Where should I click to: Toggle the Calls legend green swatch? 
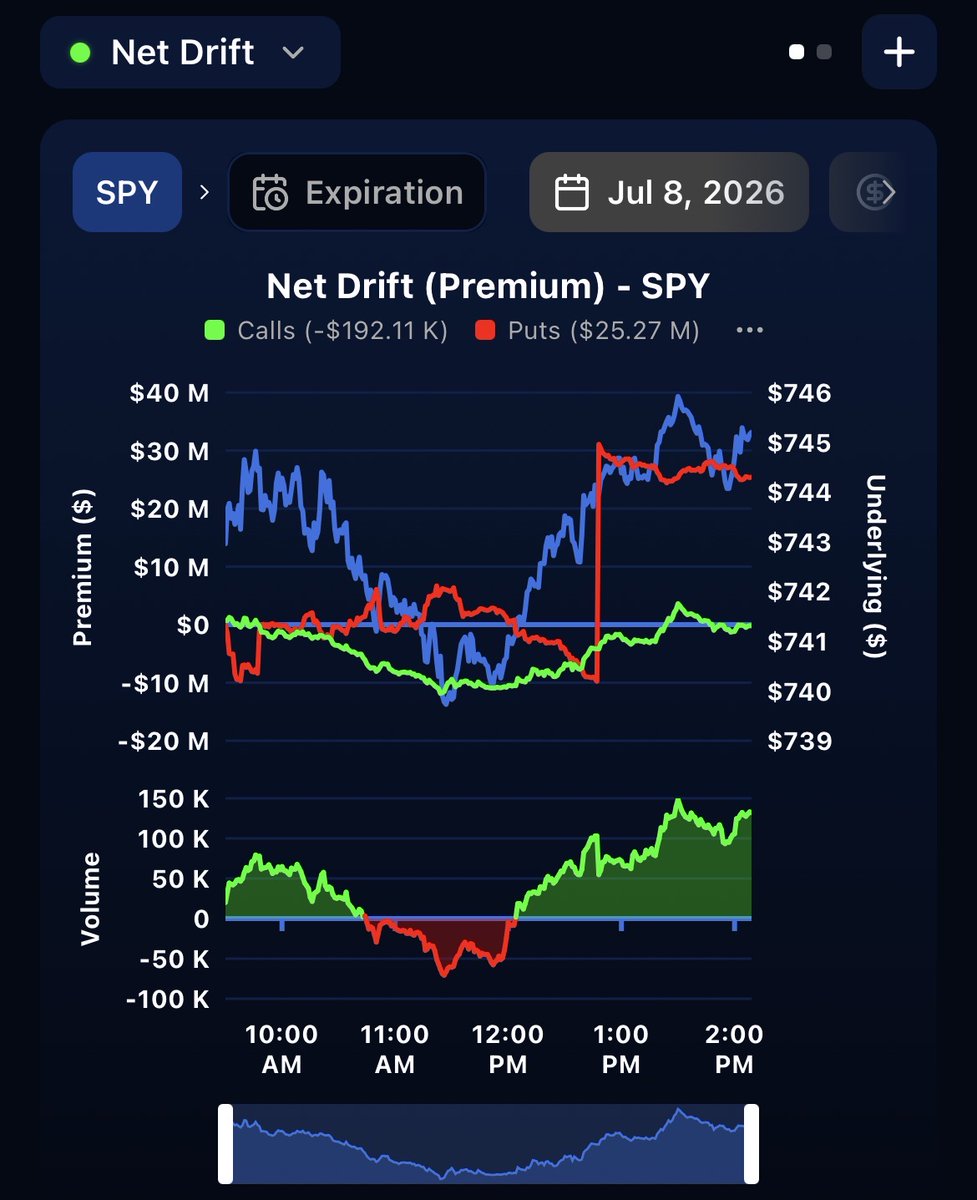coord(215,331)
